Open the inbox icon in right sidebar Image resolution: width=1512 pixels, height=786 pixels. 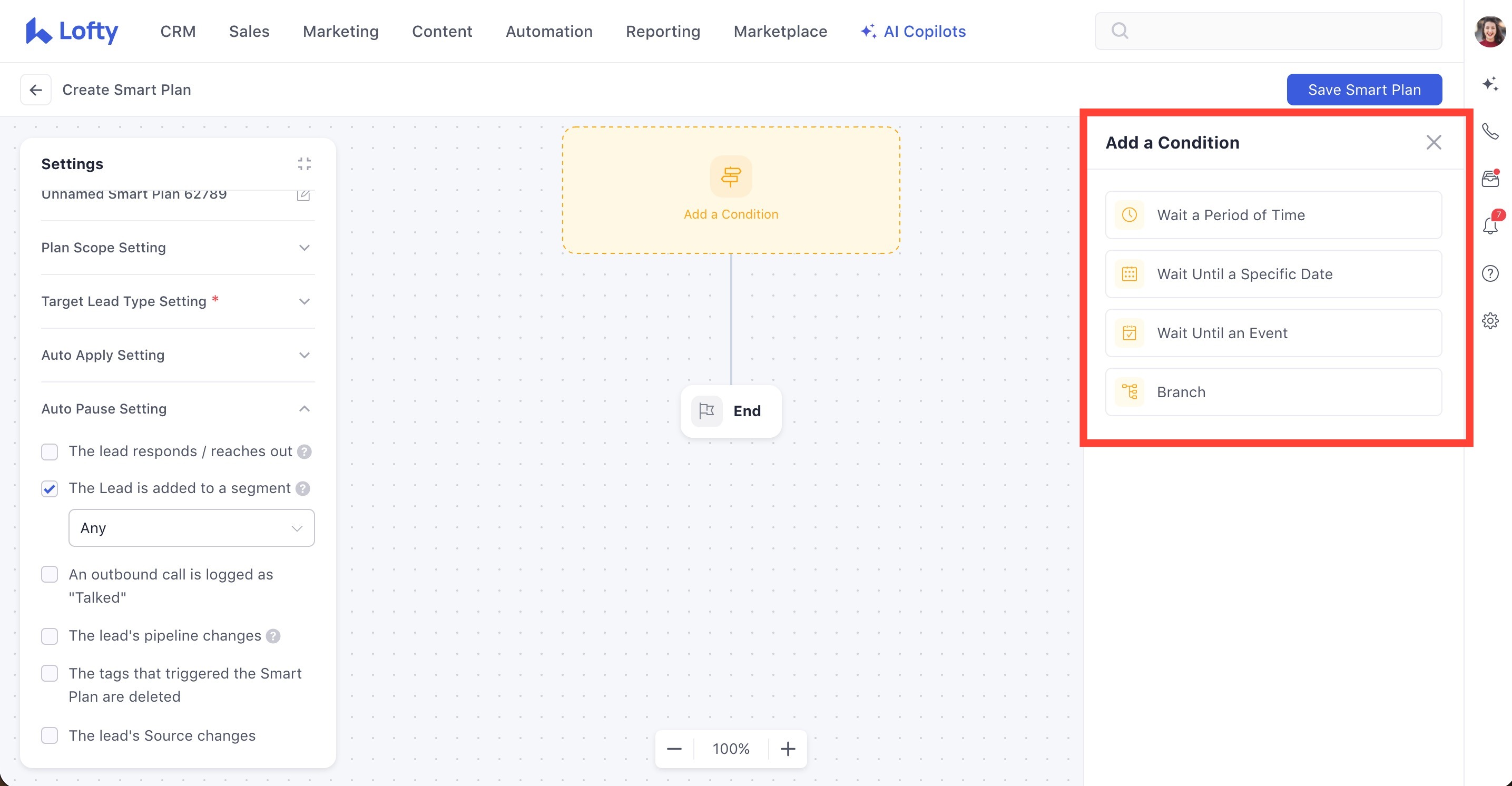click(x=1490, y=179)
